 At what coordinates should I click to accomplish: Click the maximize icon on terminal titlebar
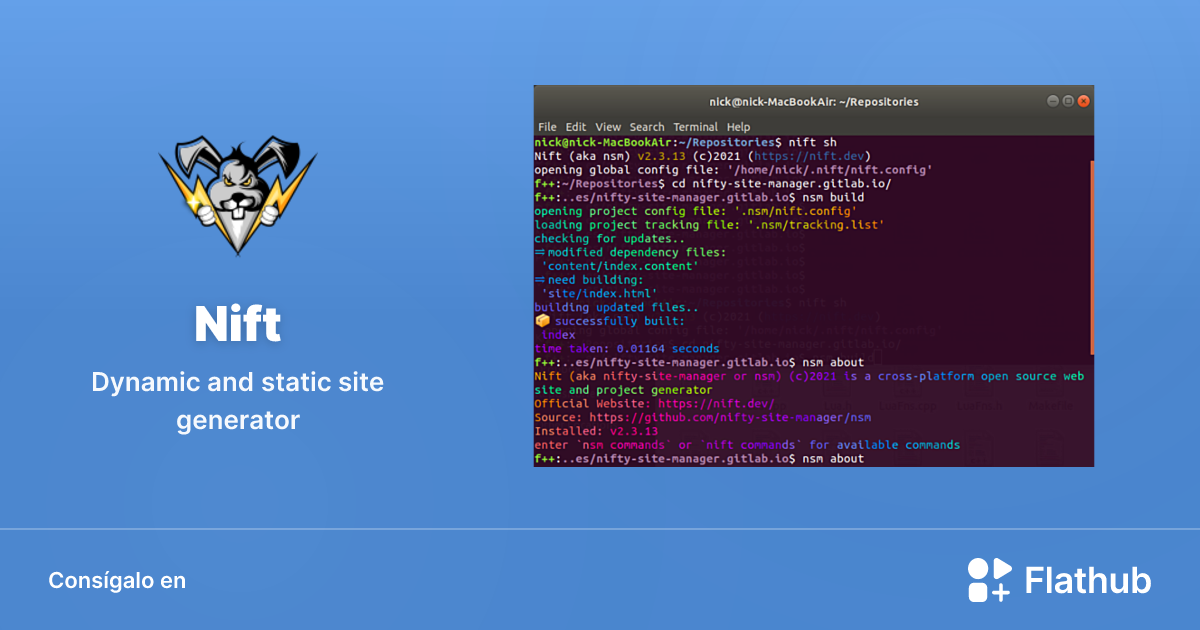coord(1067,100)
